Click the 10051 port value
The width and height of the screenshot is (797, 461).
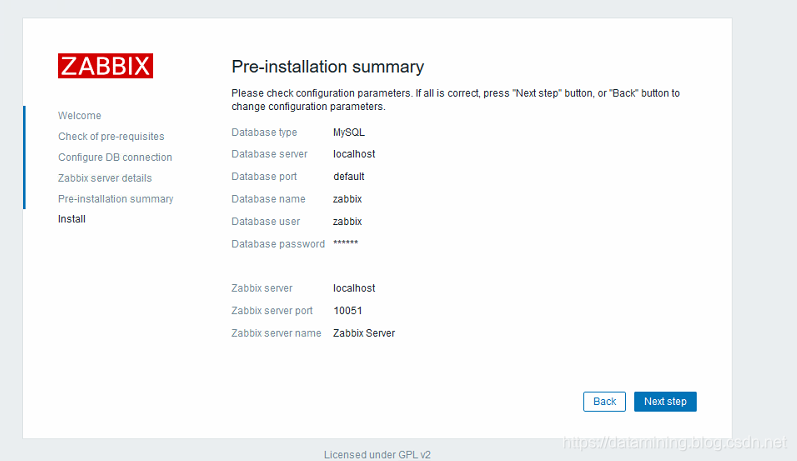click(348, 311)
